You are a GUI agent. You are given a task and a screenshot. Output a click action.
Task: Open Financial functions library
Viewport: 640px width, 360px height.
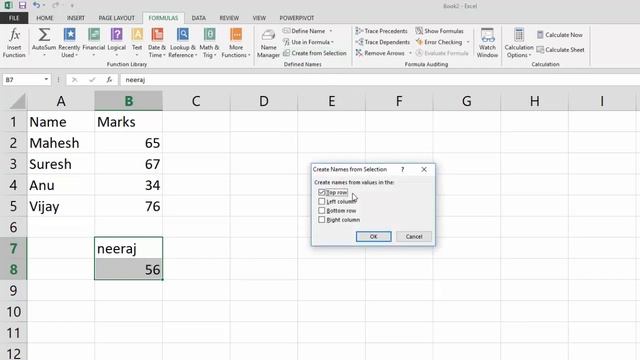[x=93, y=43]
